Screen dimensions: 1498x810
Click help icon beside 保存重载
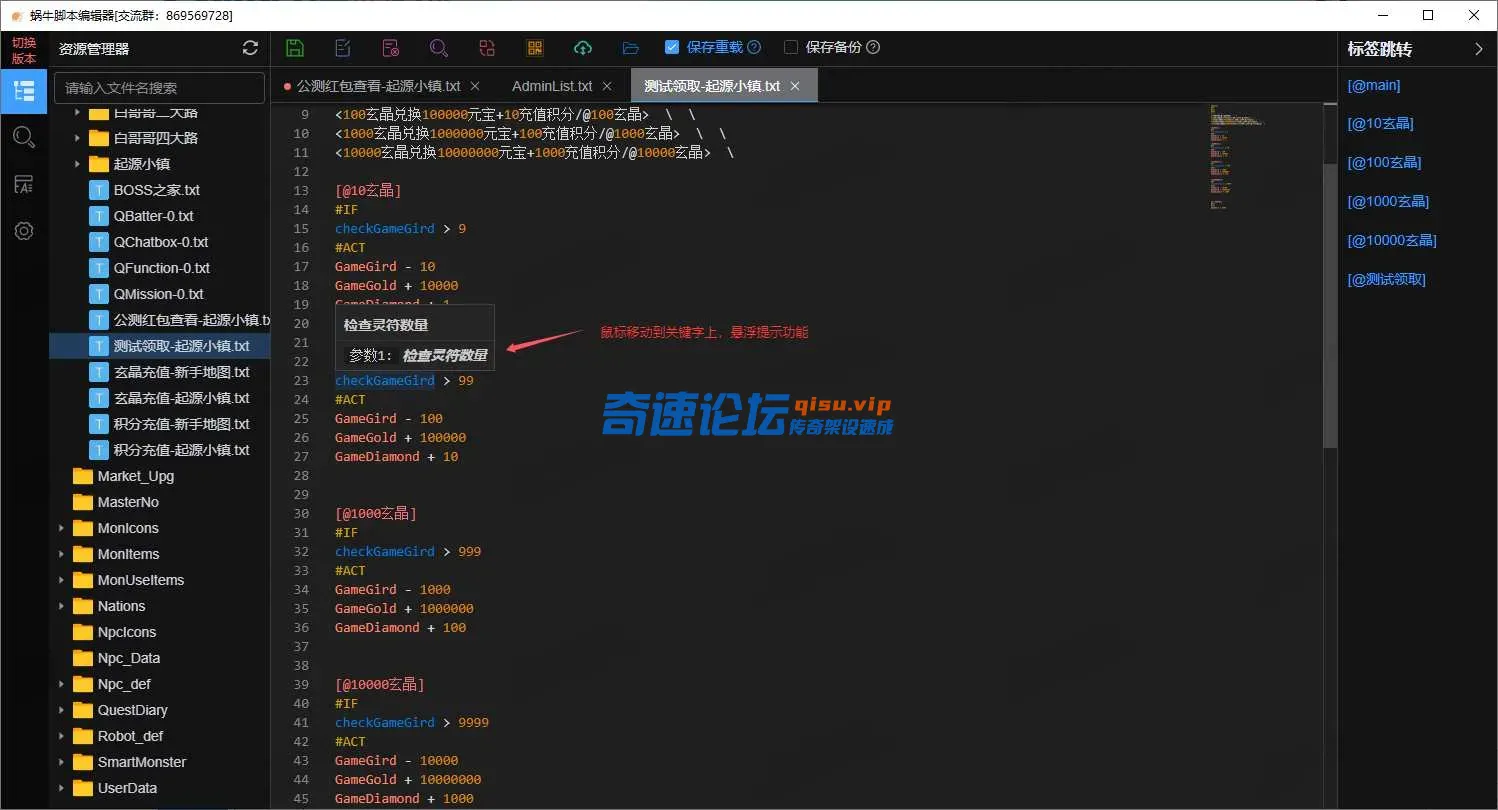pyautogui.click(x=754, y=47)
